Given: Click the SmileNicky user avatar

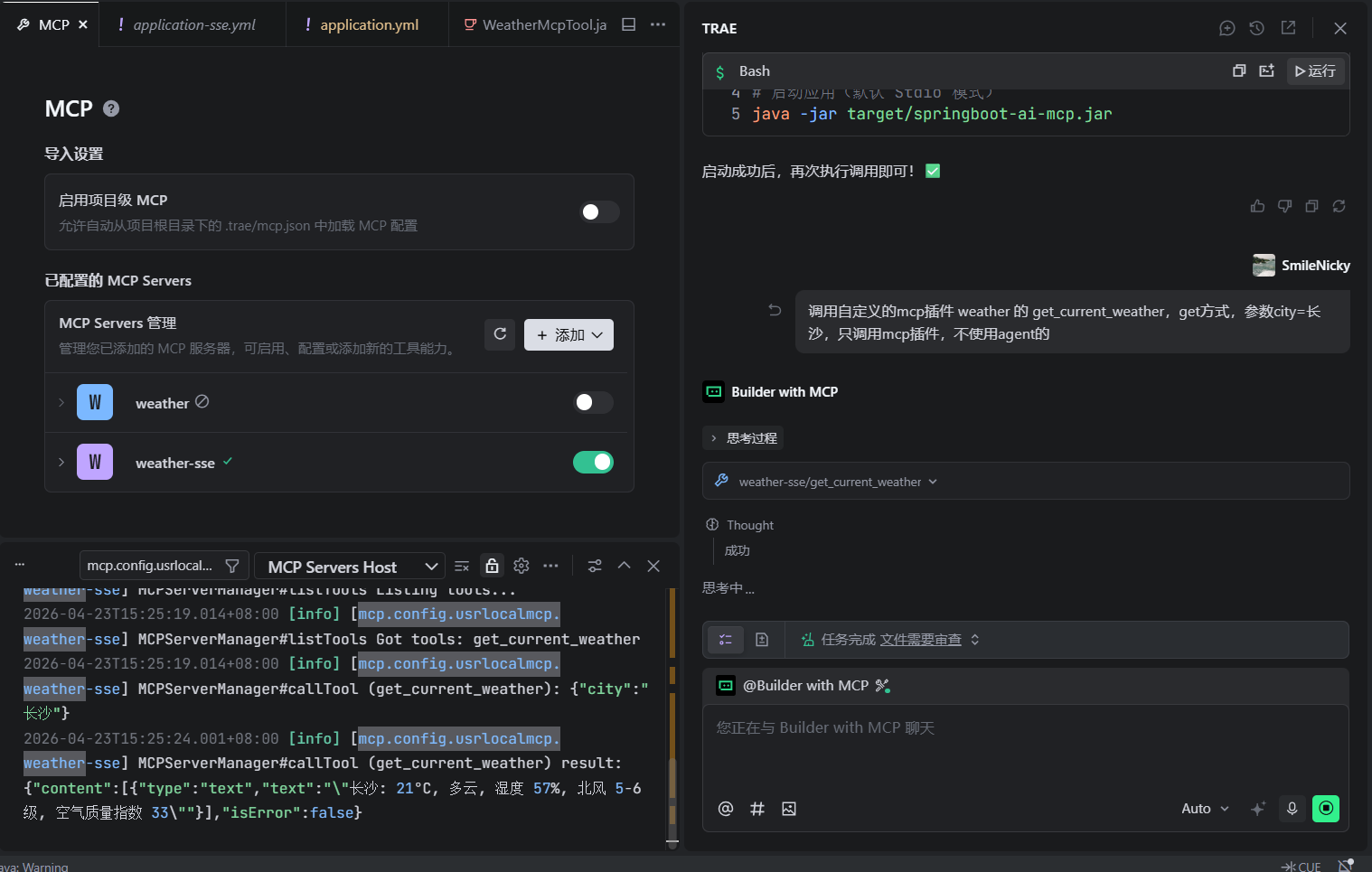Looking at the screenshot, I should 1264,265.
